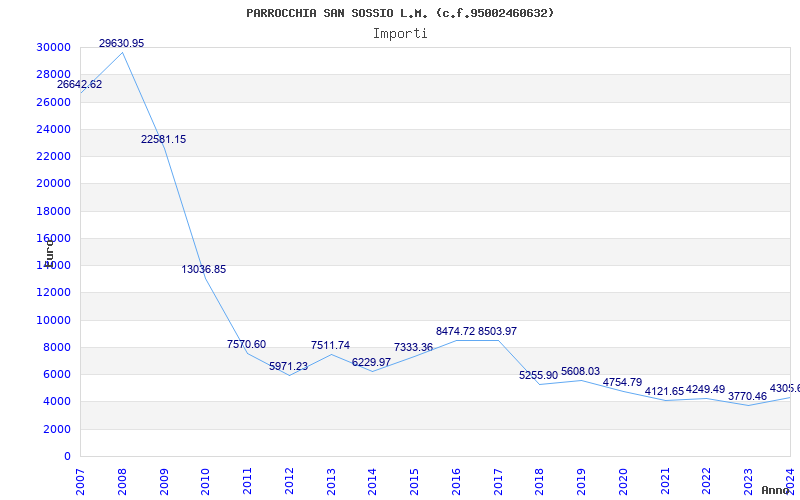Click the 2000 y-axis value
This screenshot has height=500, width=800.
coord(57,430)
